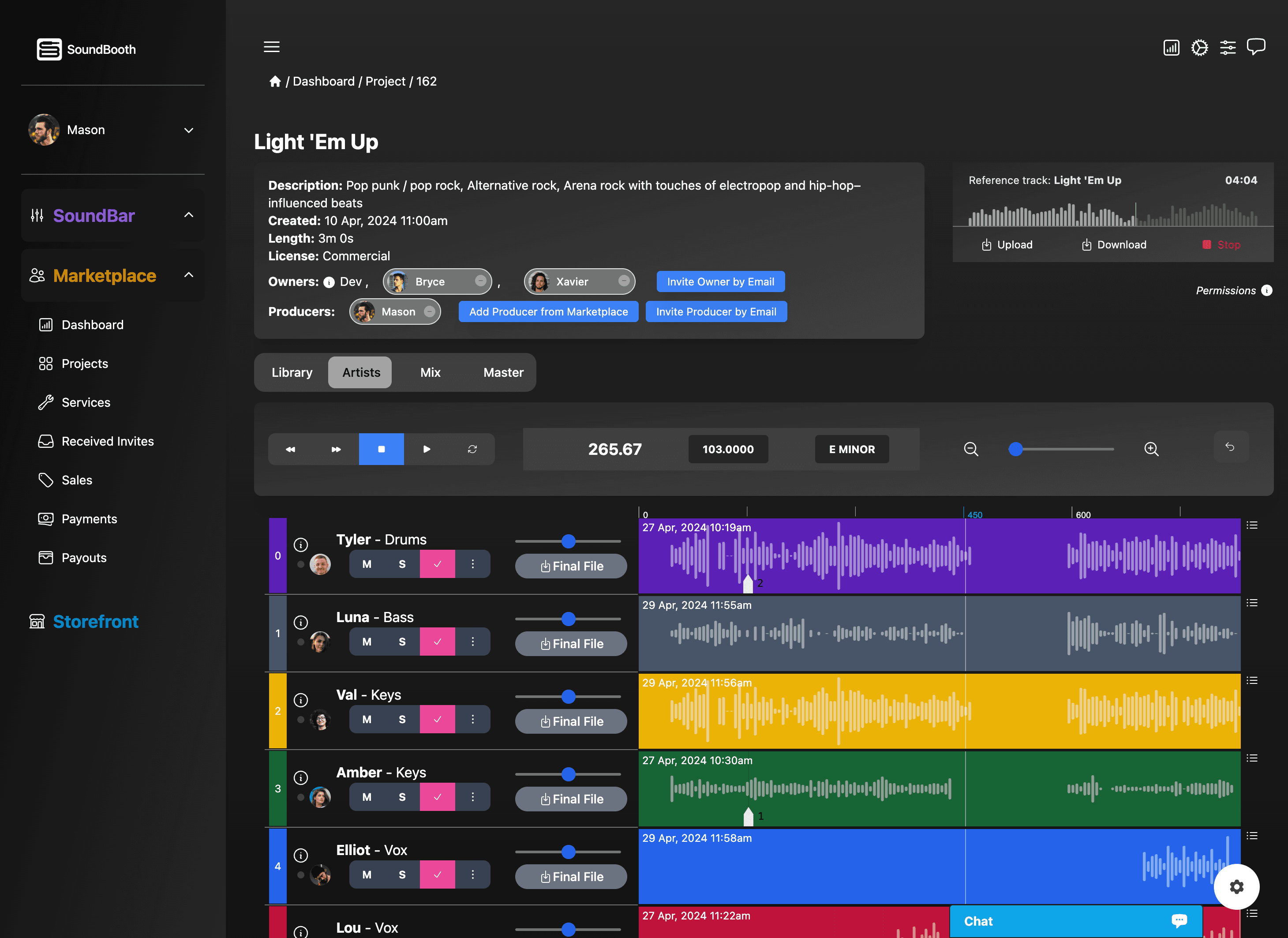Click the undo arrow icon near the zoom slider
This screenshot has height=938, width=1288.
[x=1231, y=447]
